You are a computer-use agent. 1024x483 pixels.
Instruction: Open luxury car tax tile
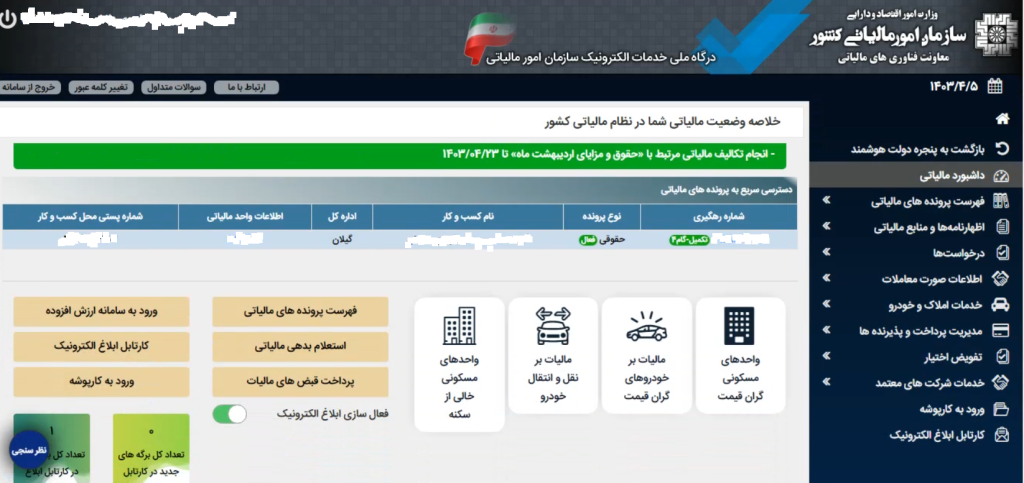646,354
